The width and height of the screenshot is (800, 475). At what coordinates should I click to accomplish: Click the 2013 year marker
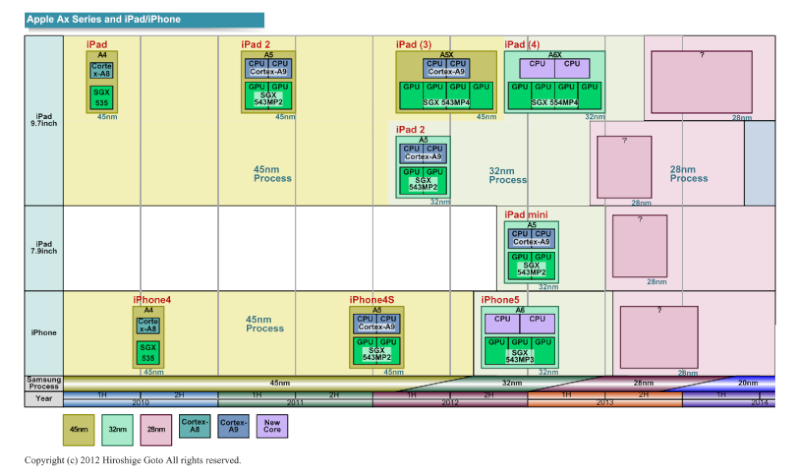coord(605,403)
